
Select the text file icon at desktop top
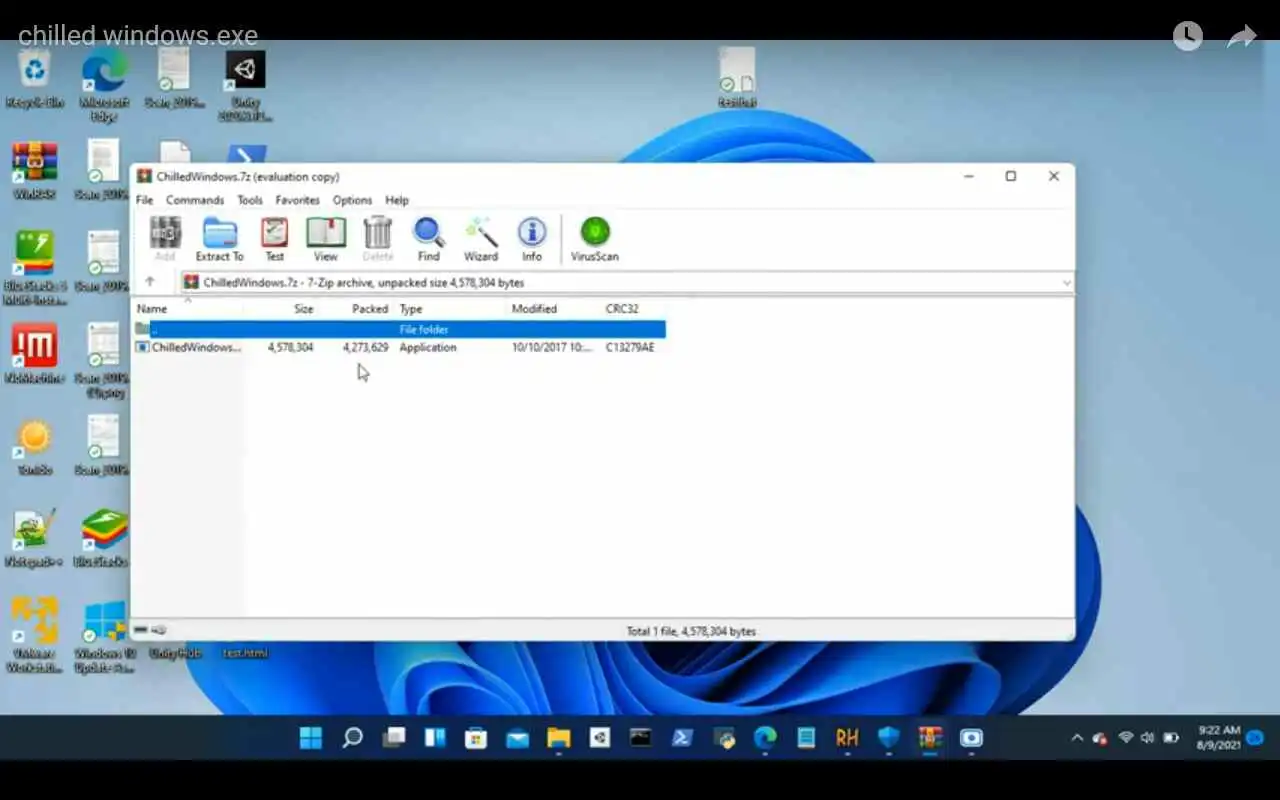click(737, 78)
